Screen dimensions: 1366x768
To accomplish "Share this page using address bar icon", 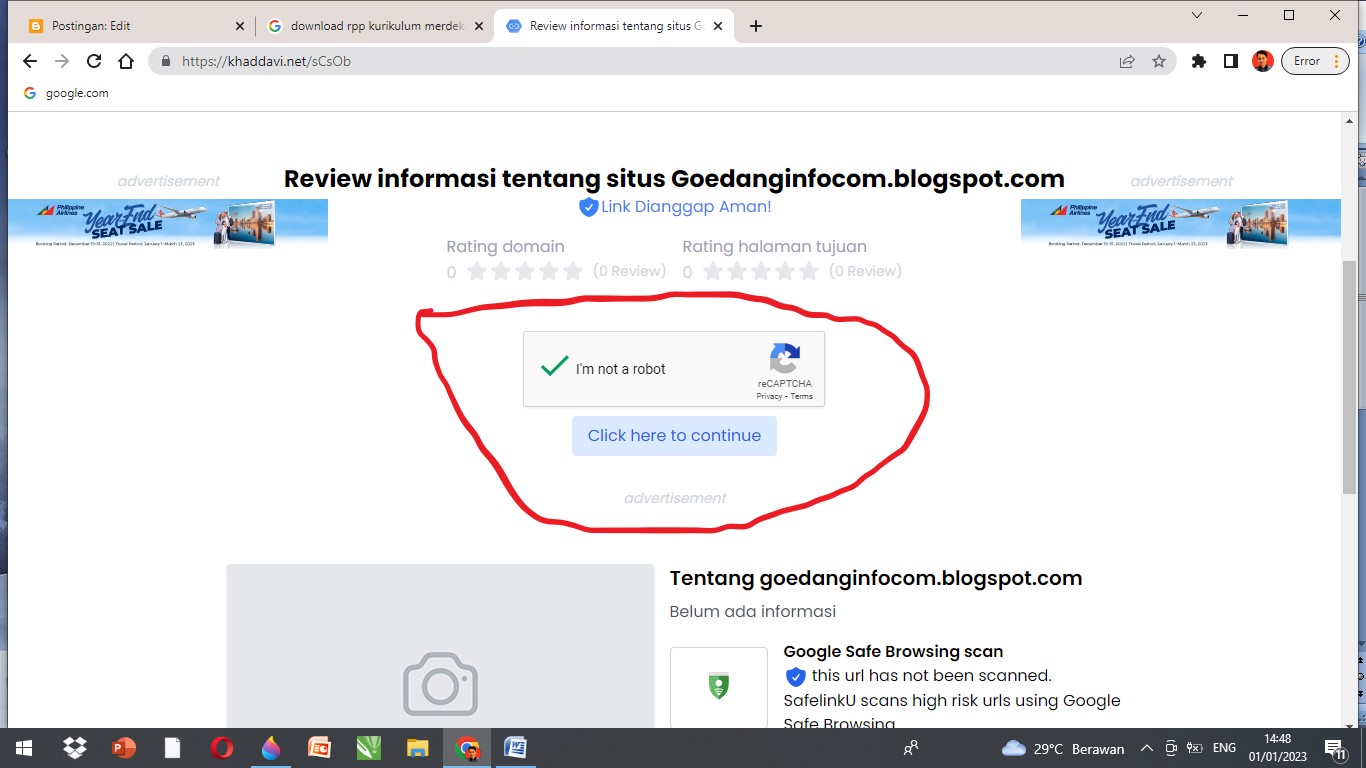I will point(1127,61).
